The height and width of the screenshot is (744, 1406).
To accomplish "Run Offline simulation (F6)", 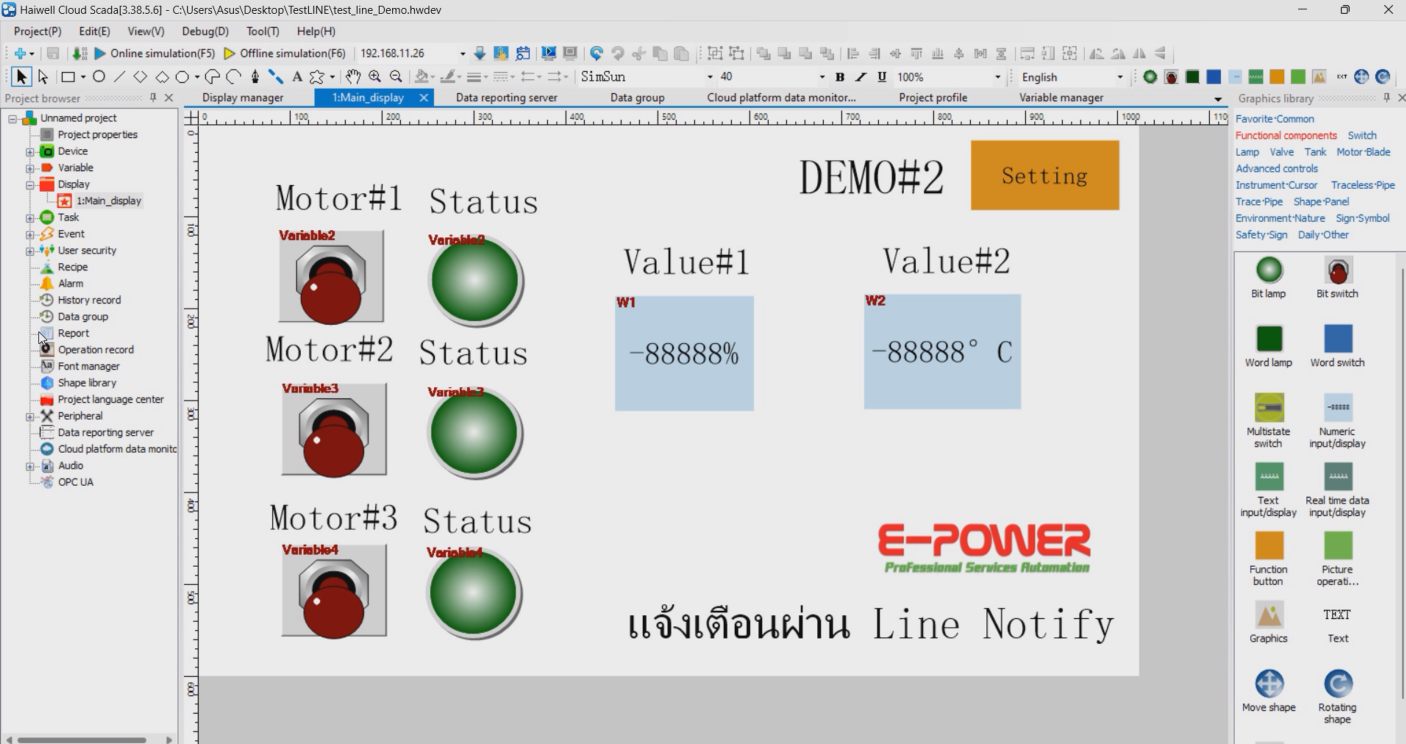I will coord(285,53).
